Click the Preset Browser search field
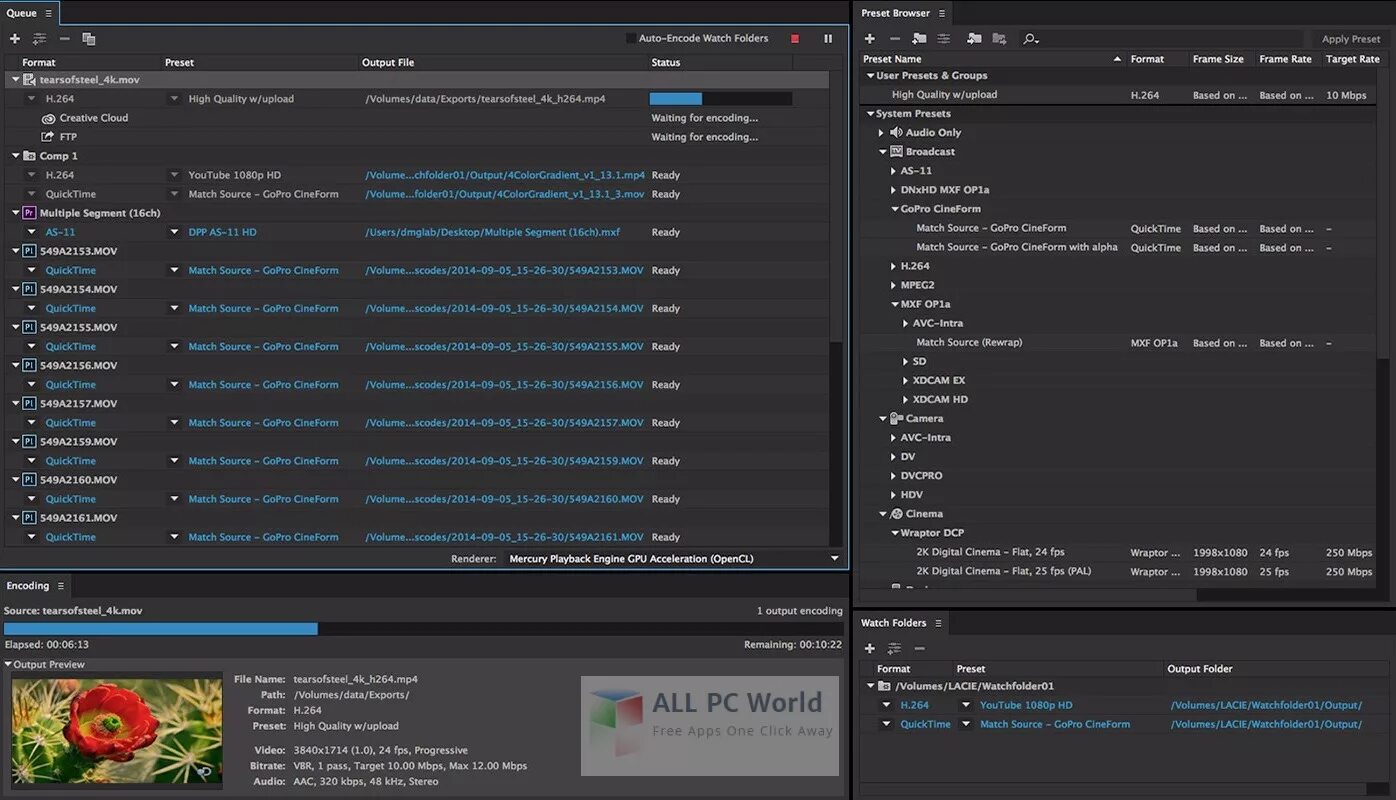Image resolution: width=1396 pixels, height=800 pixels. (1163, 39)
